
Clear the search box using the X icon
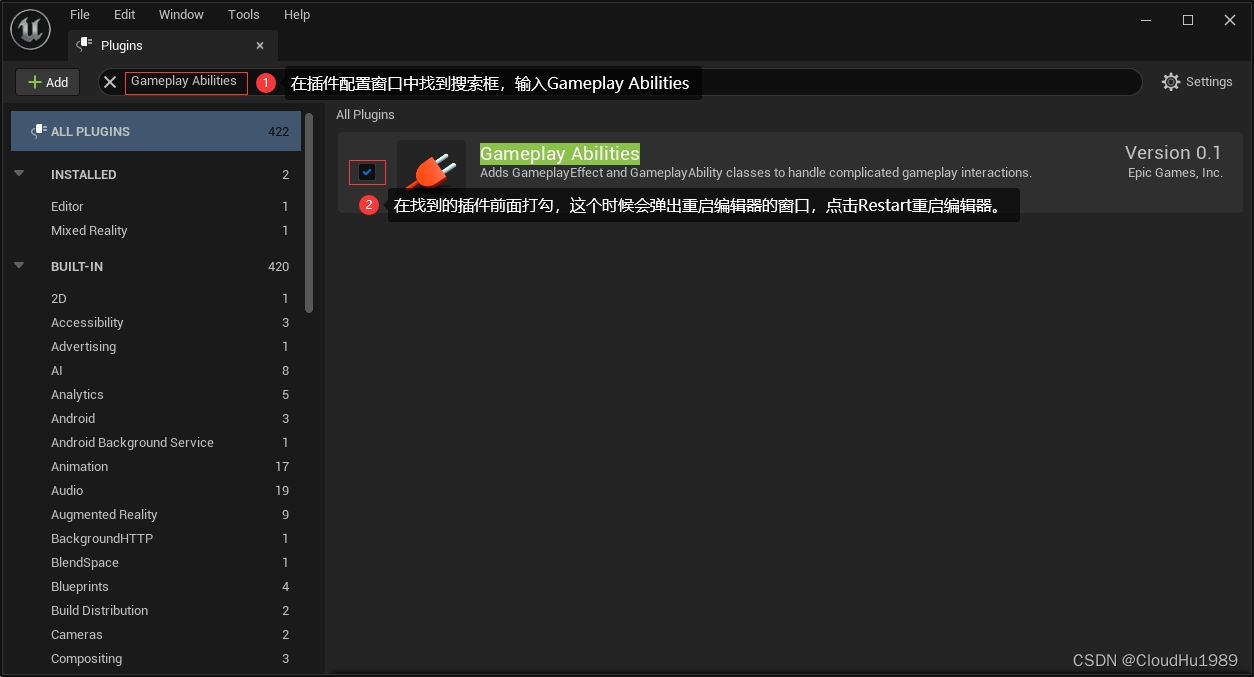point(110,82)
